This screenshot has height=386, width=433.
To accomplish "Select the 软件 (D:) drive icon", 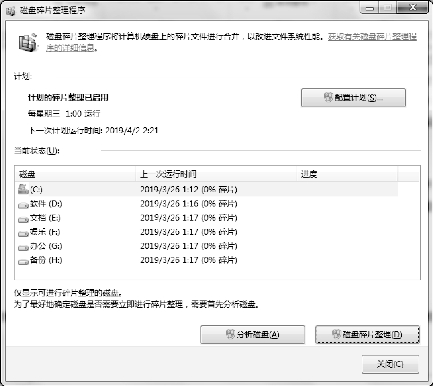I will (23, 205).
